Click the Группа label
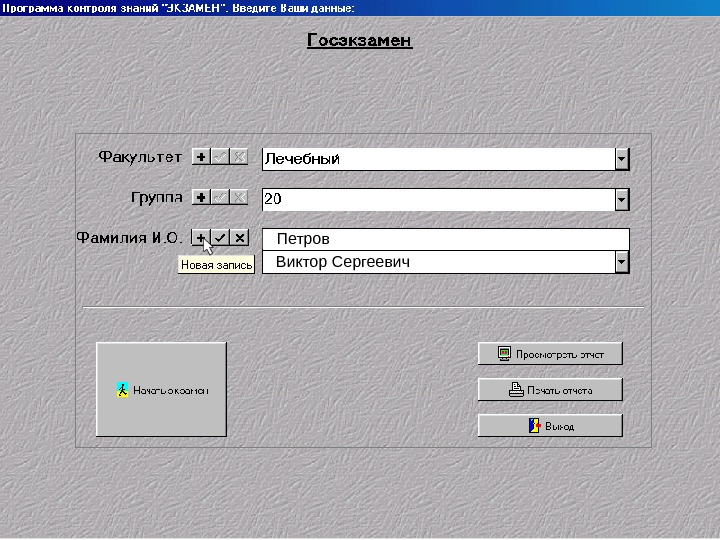Viewport: 720px width, 540px height. (x=157, y=197)
